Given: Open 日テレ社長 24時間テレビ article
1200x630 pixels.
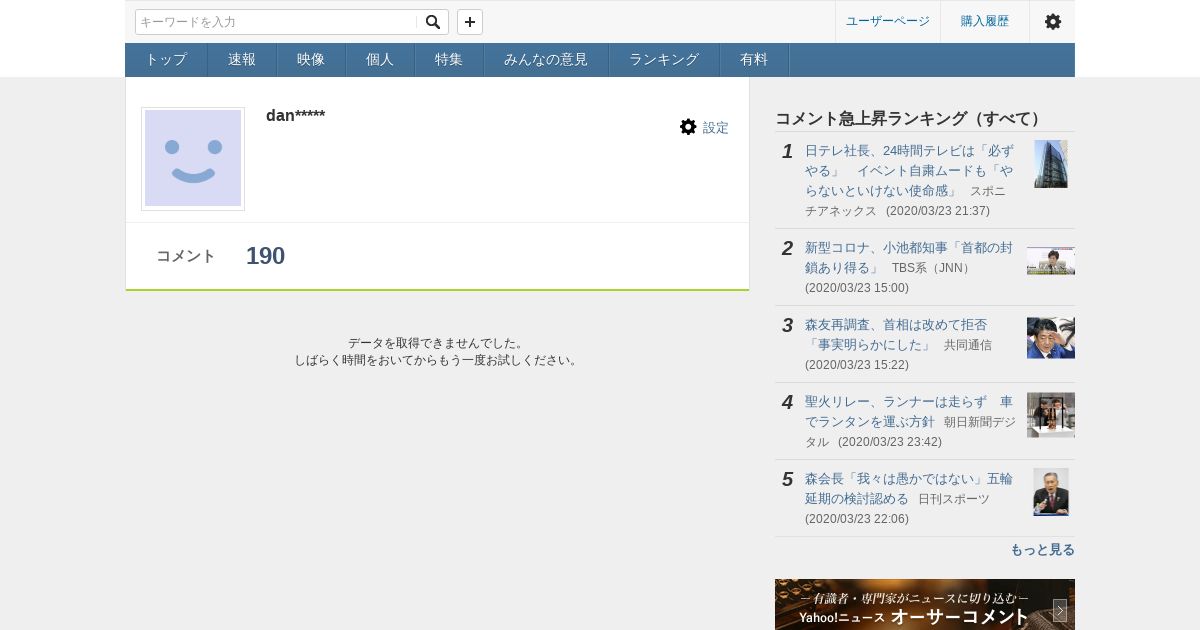Looking at the screenshot, I should (909, 170).
